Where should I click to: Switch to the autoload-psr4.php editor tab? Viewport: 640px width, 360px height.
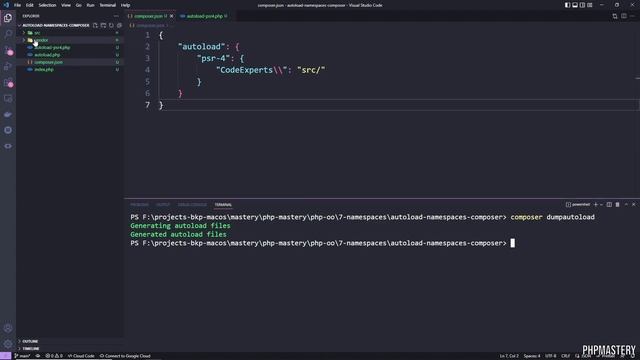tap(204, 16)
